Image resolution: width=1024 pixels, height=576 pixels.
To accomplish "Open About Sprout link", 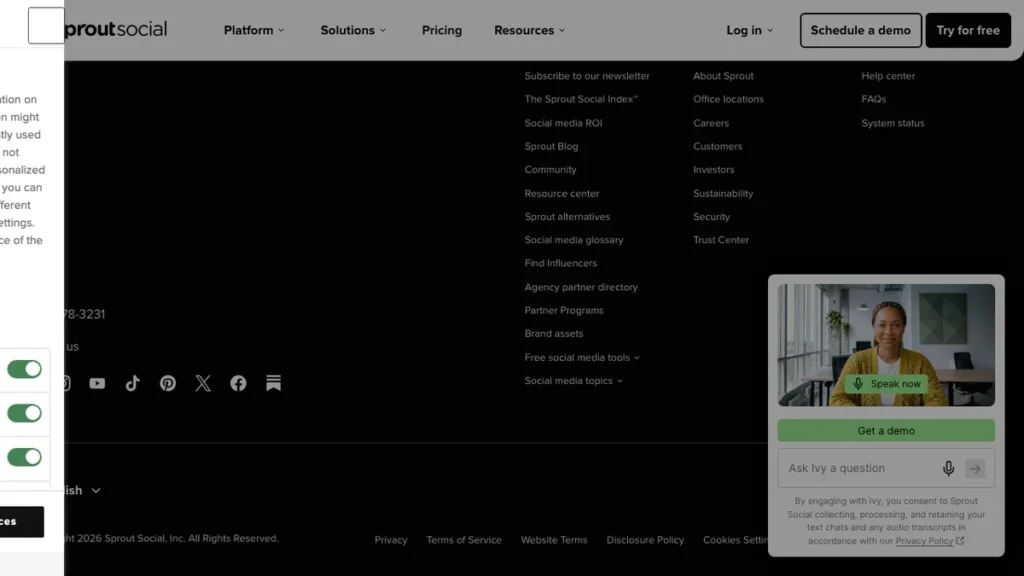I will click(x=723, y=76).
